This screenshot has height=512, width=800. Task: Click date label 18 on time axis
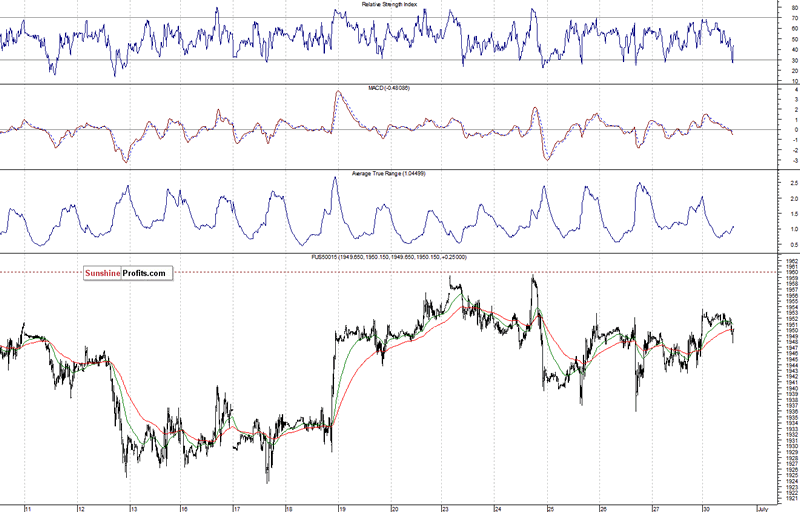click(x=289, y=508)
